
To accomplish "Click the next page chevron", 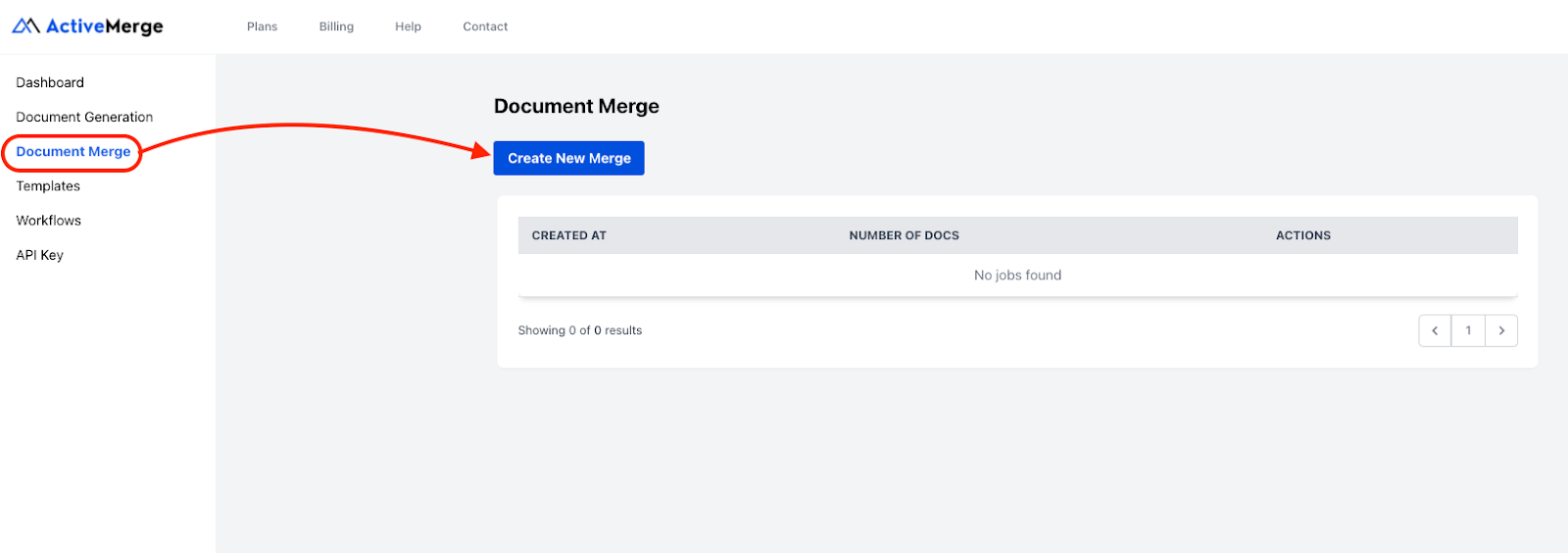I will pyautogui.click(x=1501, y=330).
